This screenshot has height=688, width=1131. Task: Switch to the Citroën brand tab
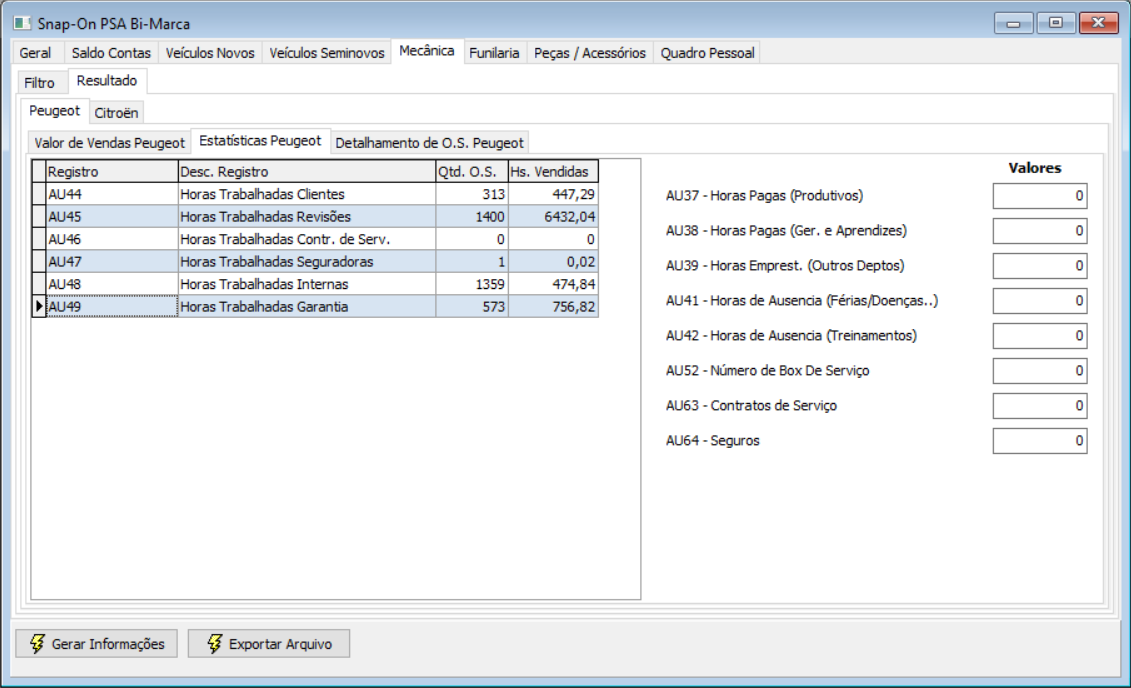click(x=116, y=113)
